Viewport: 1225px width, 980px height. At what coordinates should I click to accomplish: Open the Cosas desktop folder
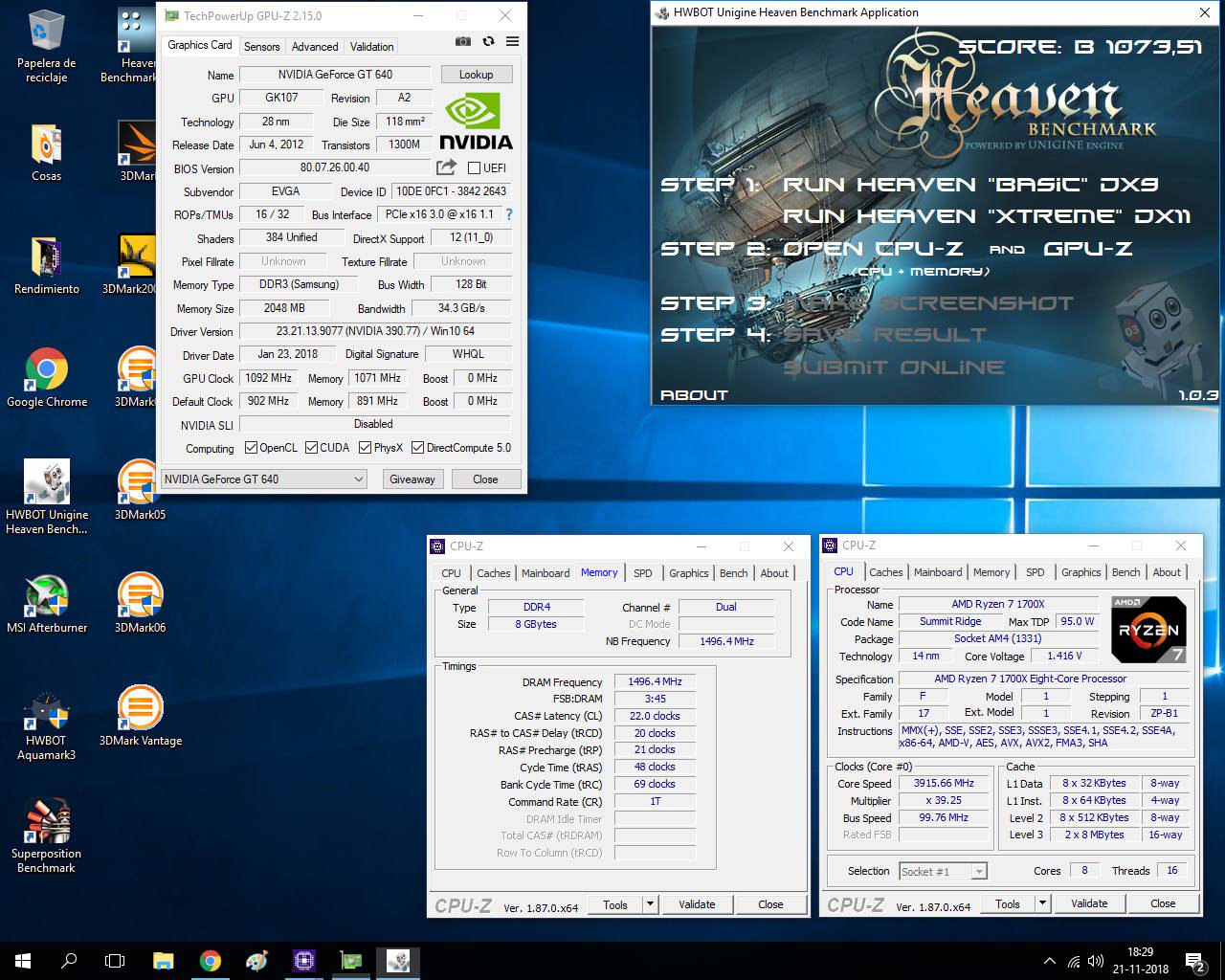[46, 153]
